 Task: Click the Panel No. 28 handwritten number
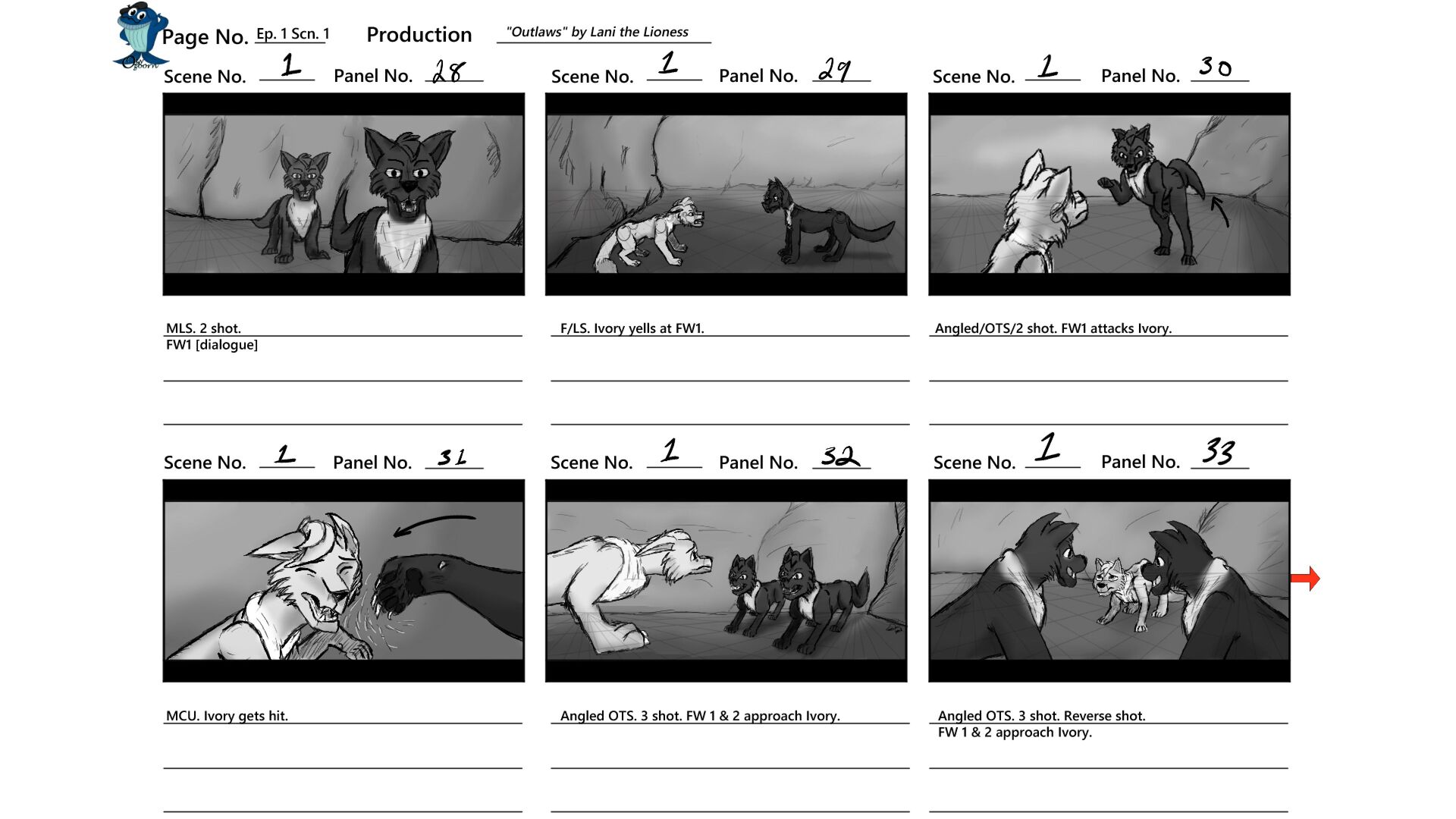(x=449, y=71)
